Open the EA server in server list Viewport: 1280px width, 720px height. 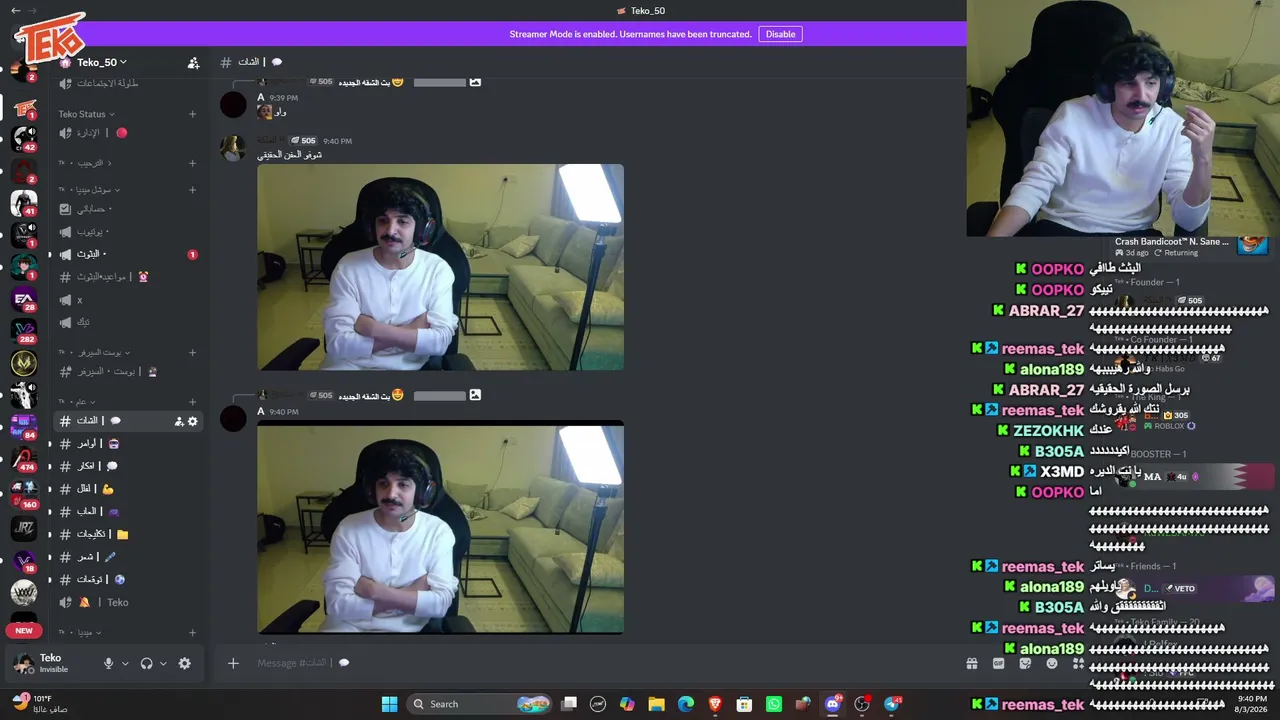pos(24,299)
